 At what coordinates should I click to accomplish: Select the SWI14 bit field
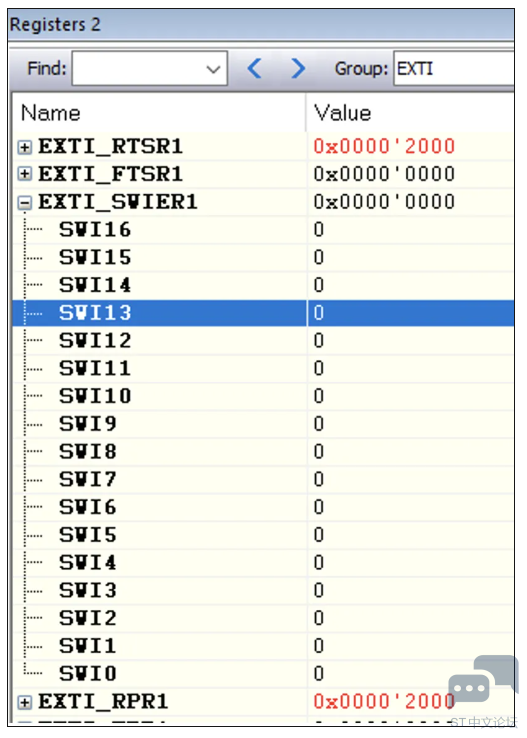(x=95, y=285)
